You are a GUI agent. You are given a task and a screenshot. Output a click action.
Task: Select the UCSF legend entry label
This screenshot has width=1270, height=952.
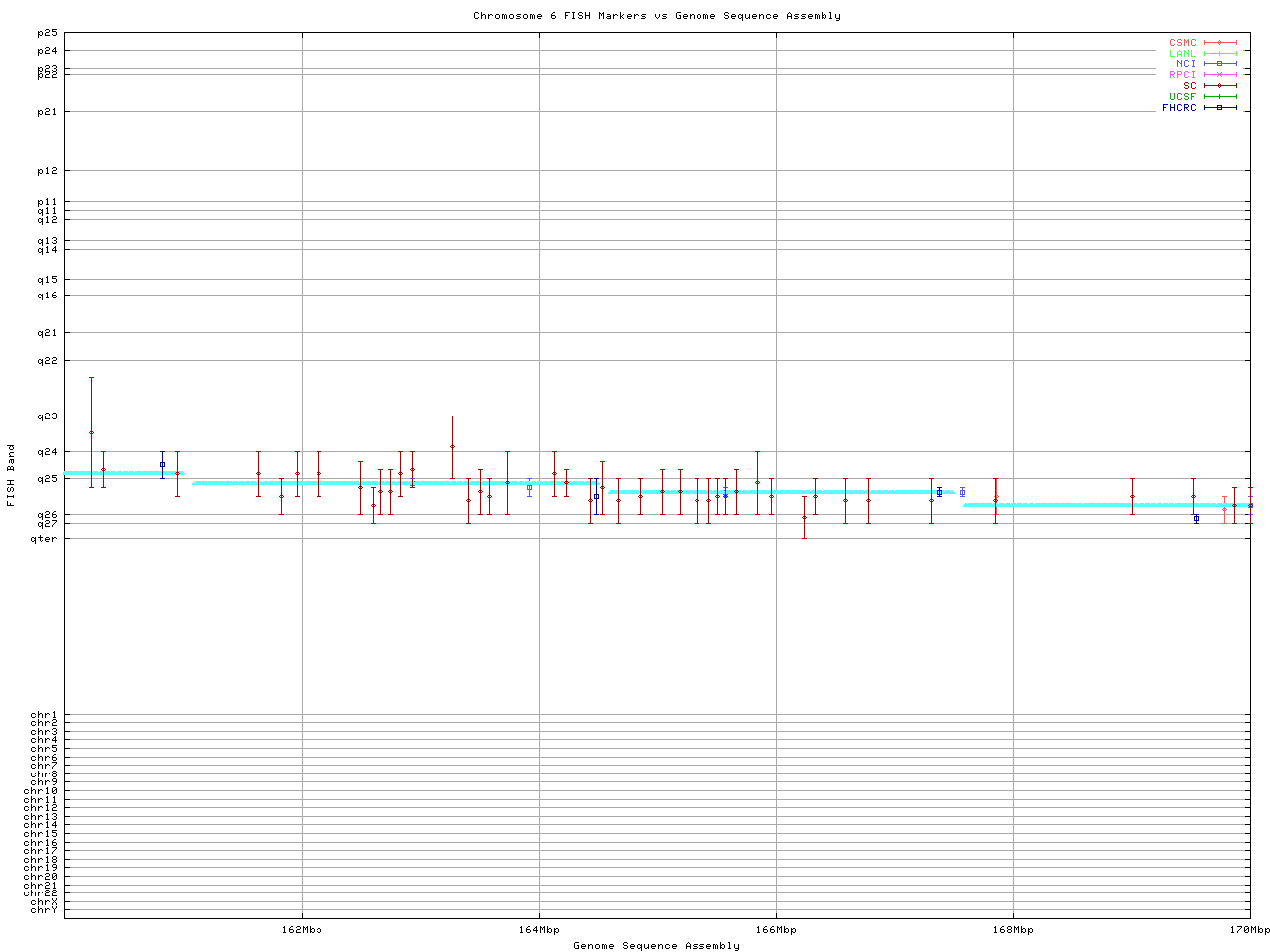(x=1182, y=97)
